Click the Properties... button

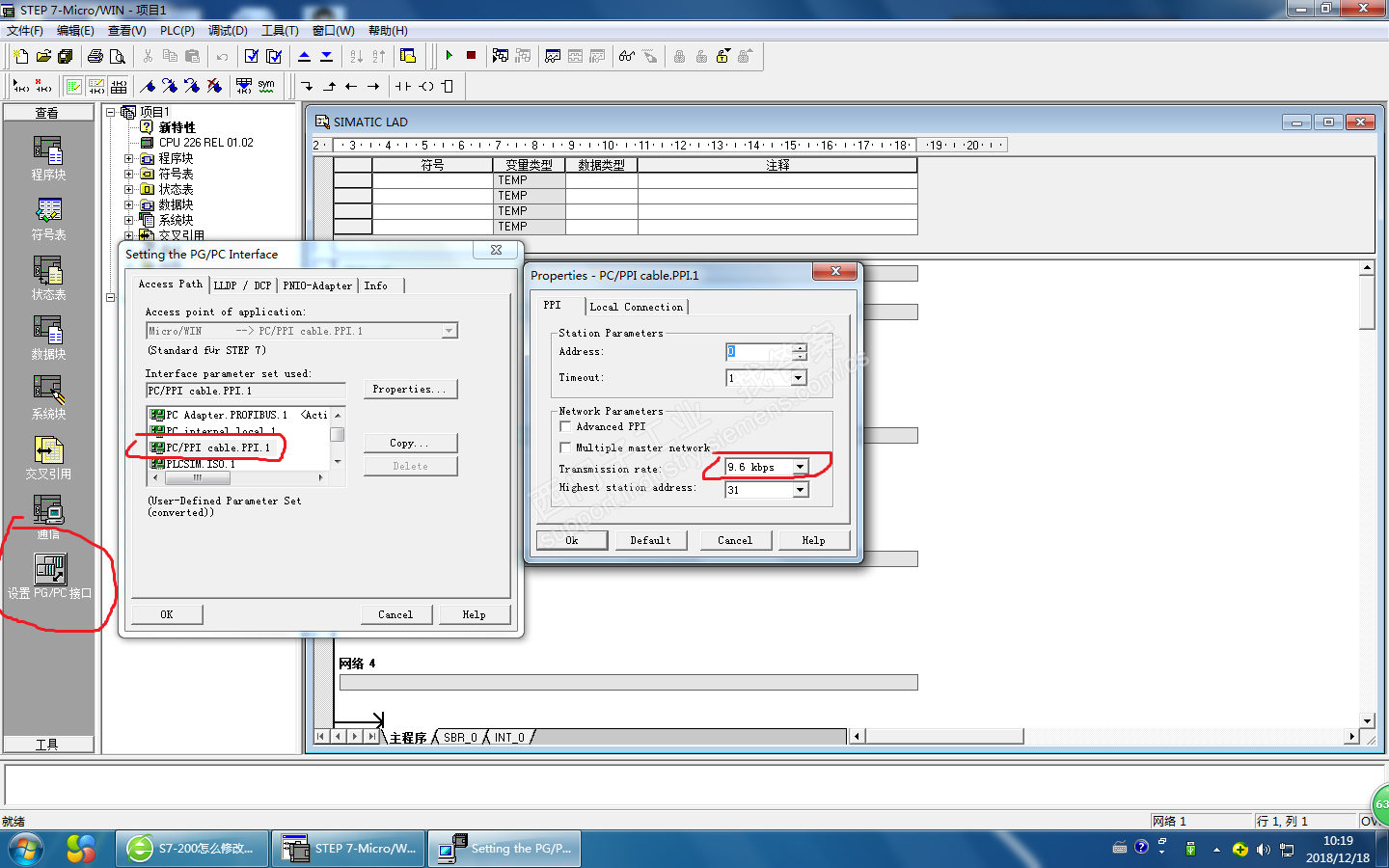pyautogui.click(x=410, y=390)
